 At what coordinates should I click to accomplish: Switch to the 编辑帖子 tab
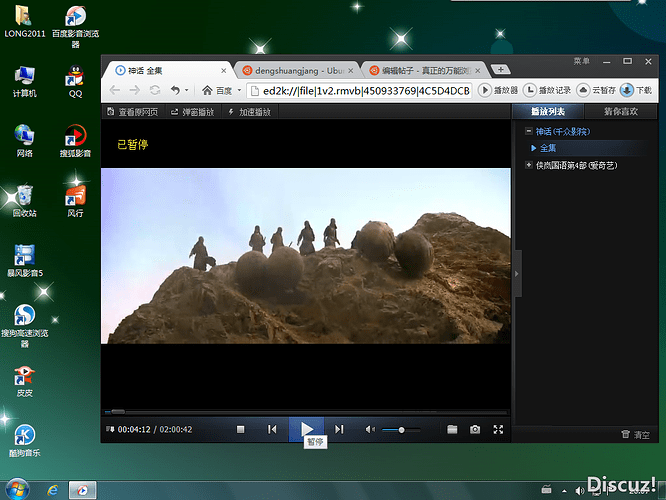[x=424, y=71]
